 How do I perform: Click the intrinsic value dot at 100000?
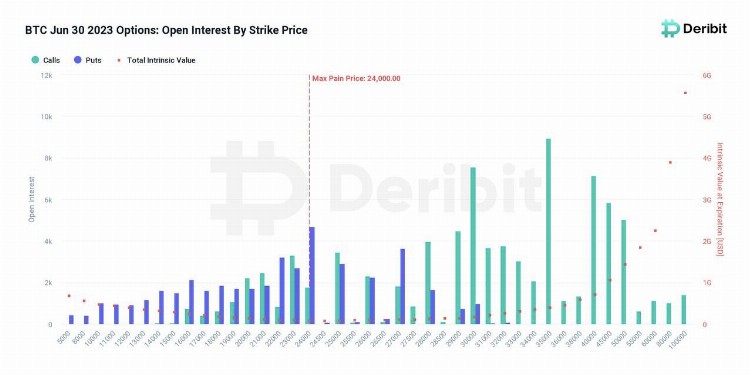685,93
